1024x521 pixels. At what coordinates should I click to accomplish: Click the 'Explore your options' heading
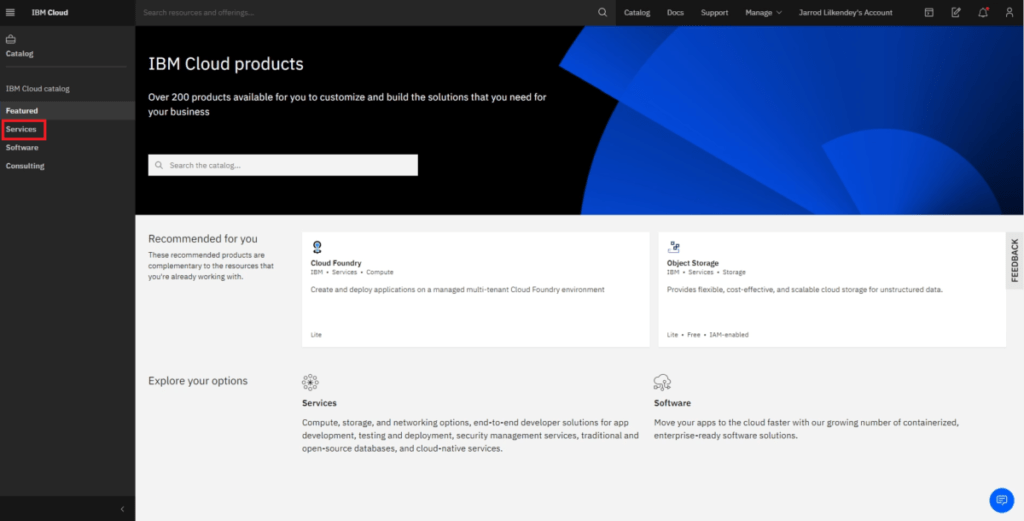[198, 381]
